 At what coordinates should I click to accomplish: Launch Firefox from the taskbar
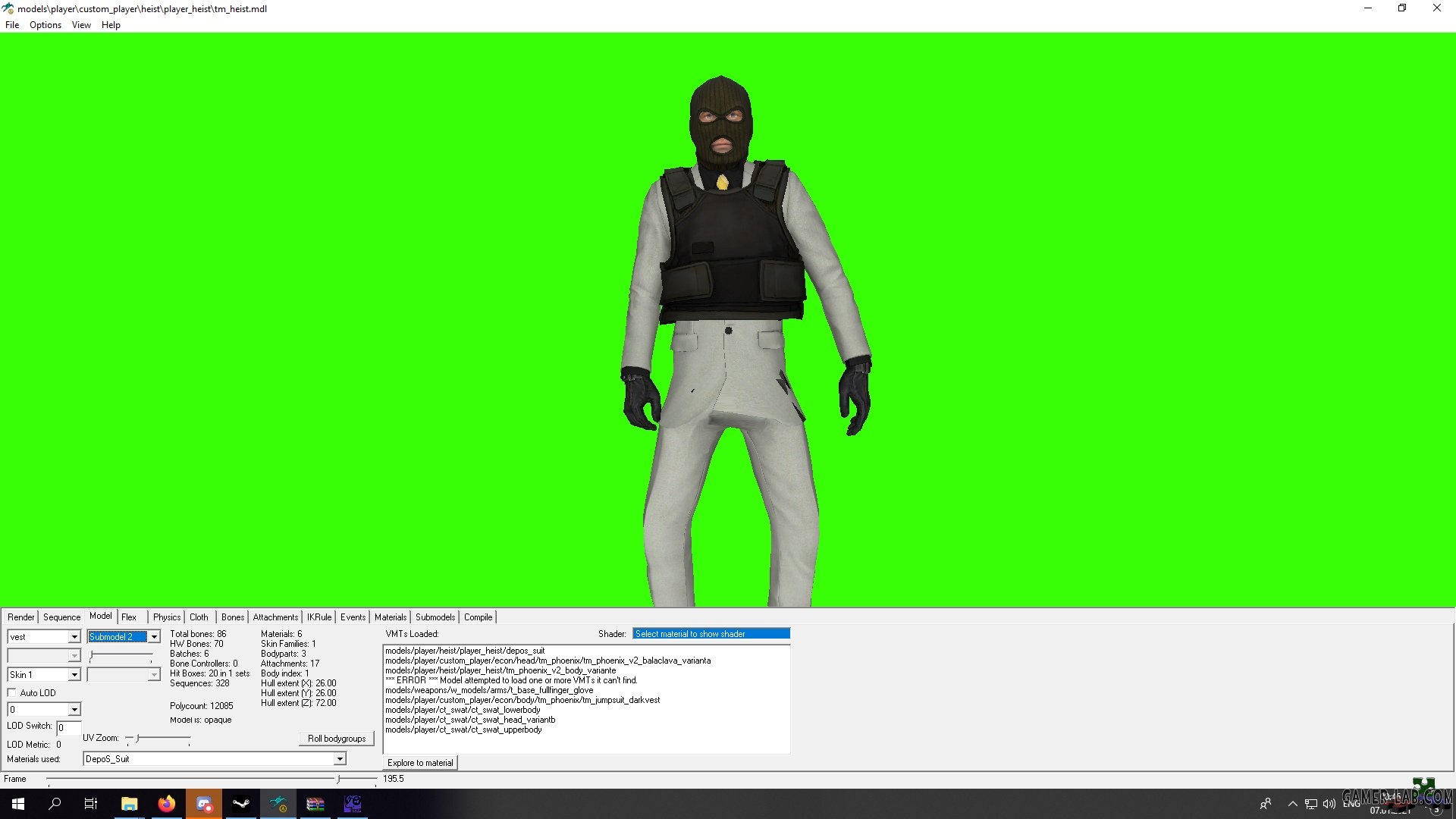pyautogui.click(x=167, y=804)
